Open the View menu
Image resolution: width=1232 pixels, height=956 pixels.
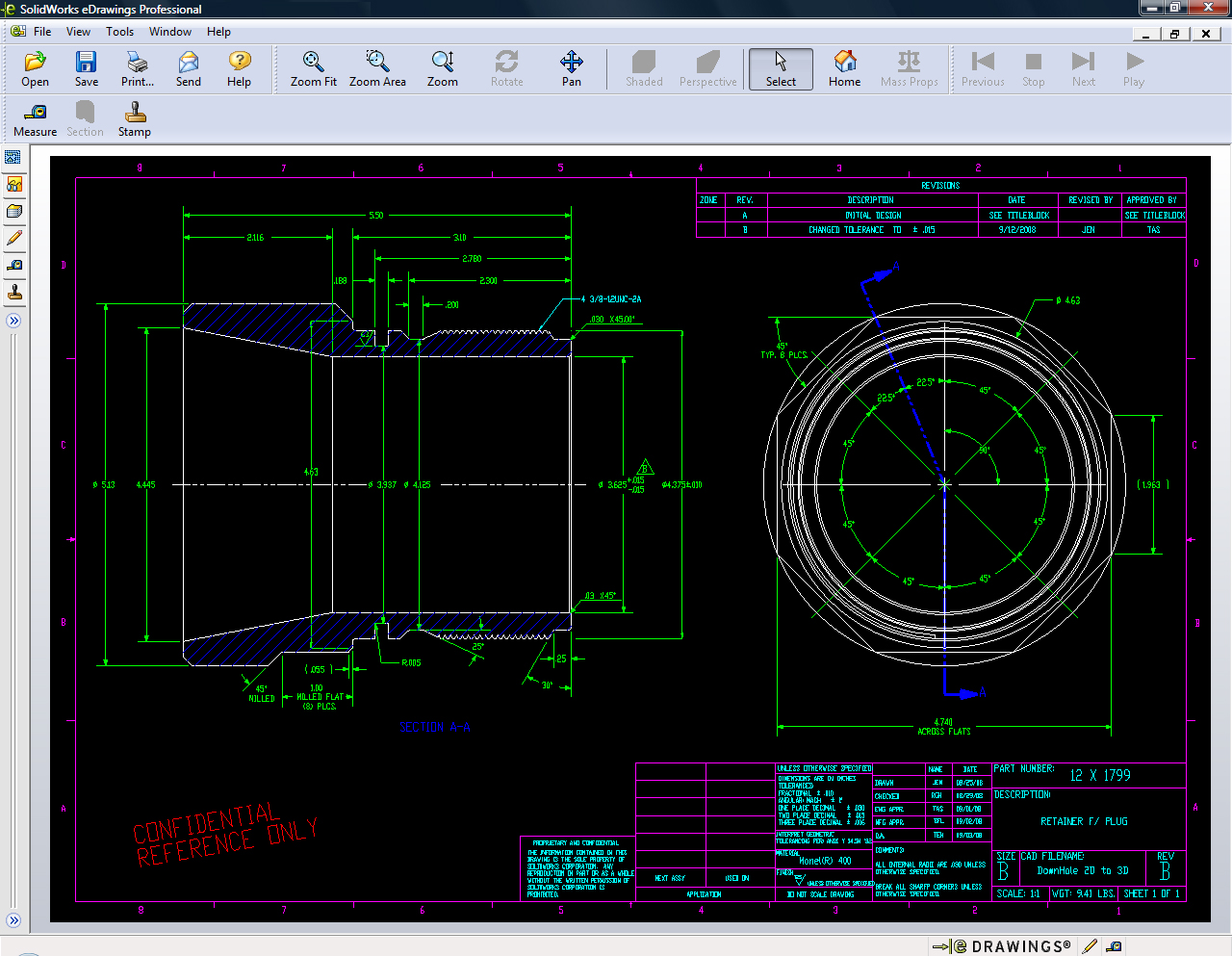[x=78, y=32]
